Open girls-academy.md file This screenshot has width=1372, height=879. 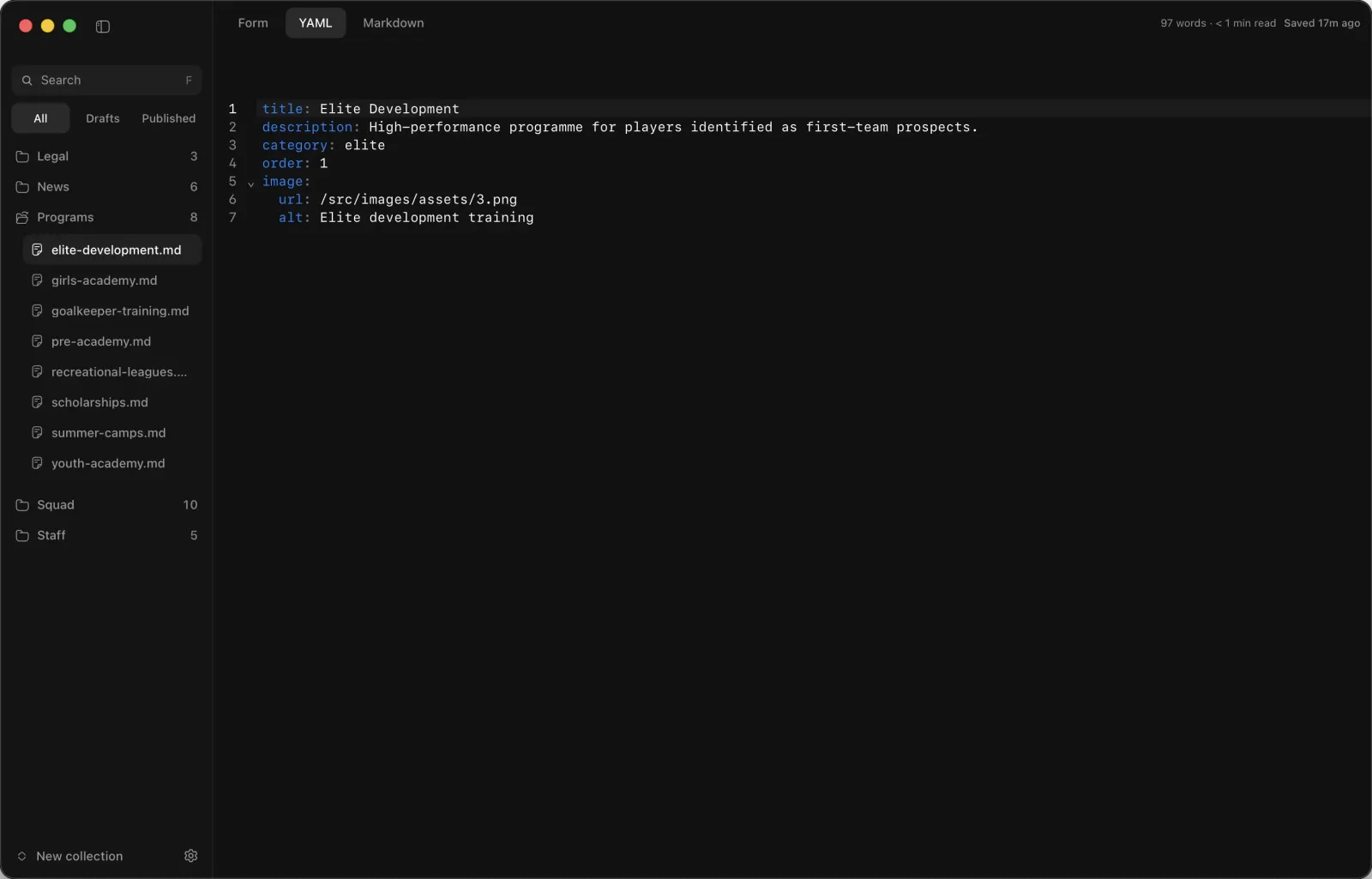point(112,280)
